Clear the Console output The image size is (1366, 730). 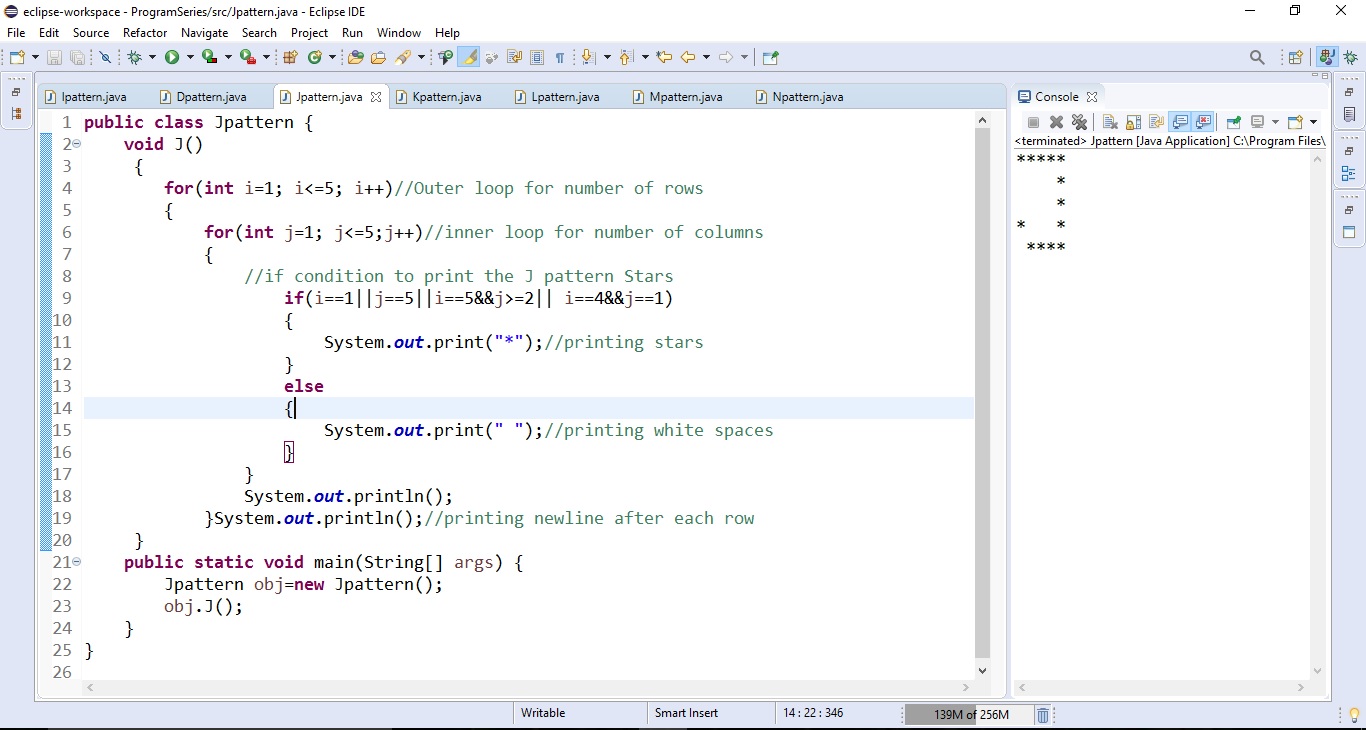tap(1110, 122)
